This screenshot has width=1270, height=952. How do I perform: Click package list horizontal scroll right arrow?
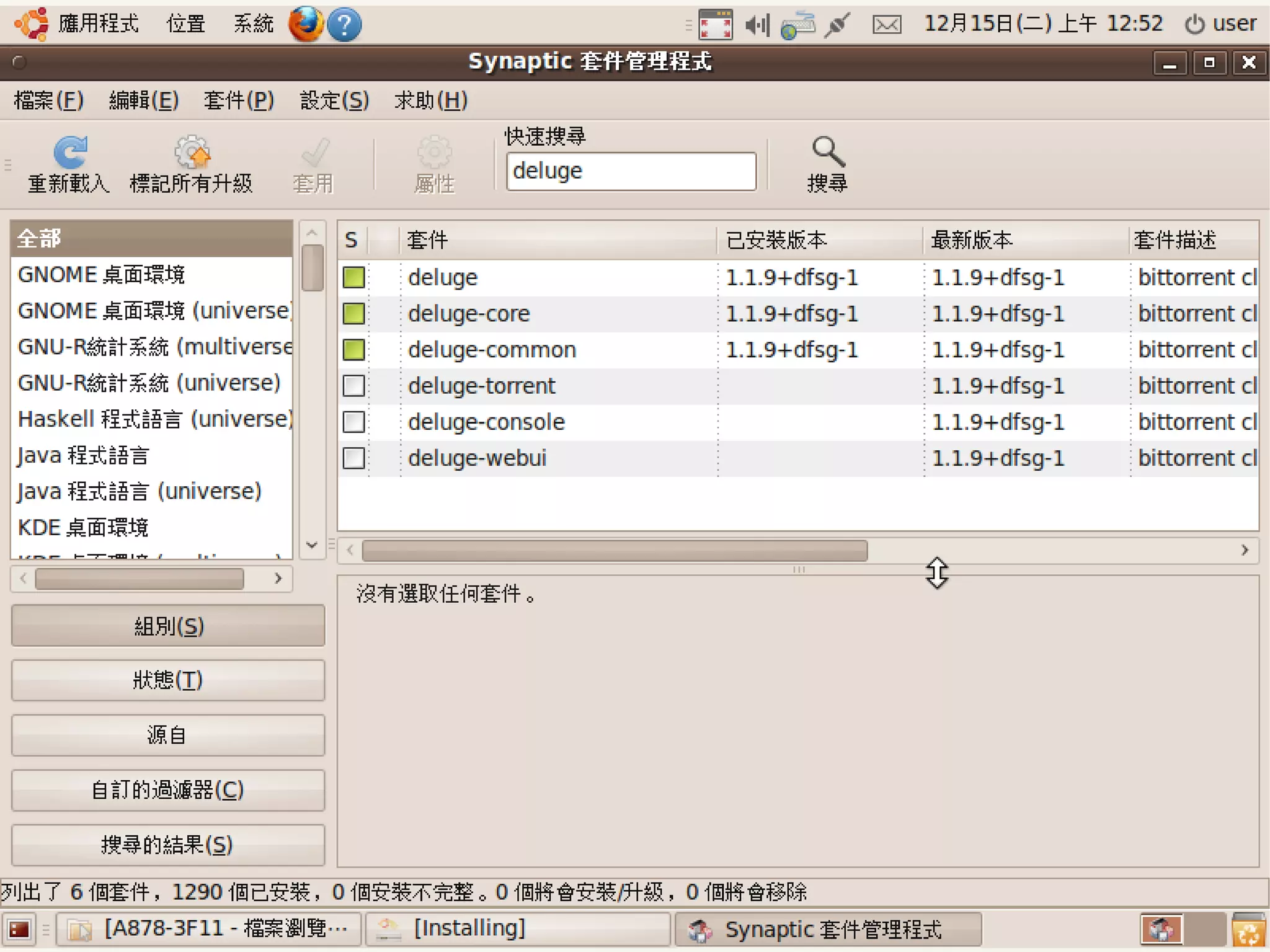coord(1245,550)
